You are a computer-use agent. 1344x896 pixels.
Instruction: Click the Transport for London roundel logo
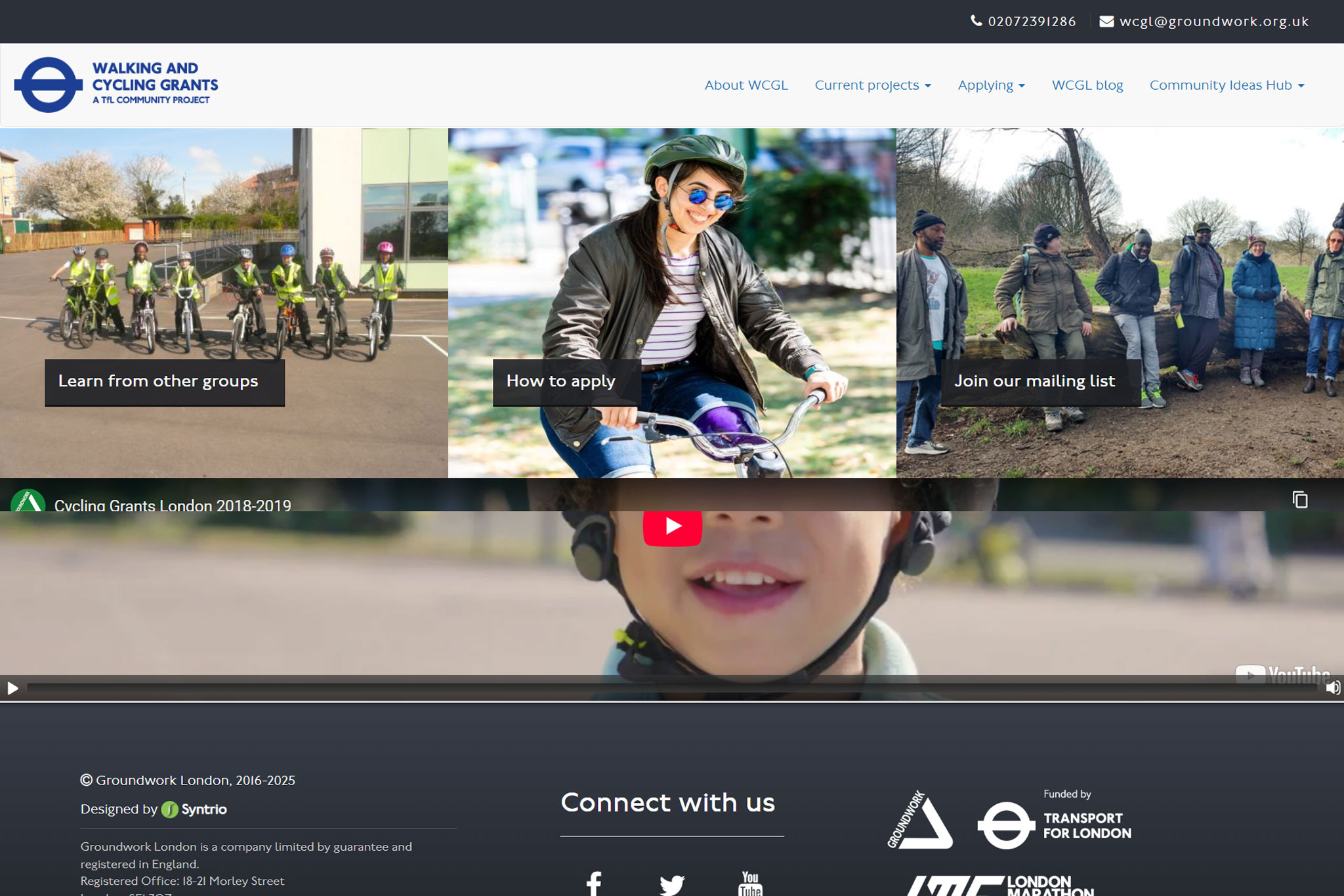click(1006, 825)
